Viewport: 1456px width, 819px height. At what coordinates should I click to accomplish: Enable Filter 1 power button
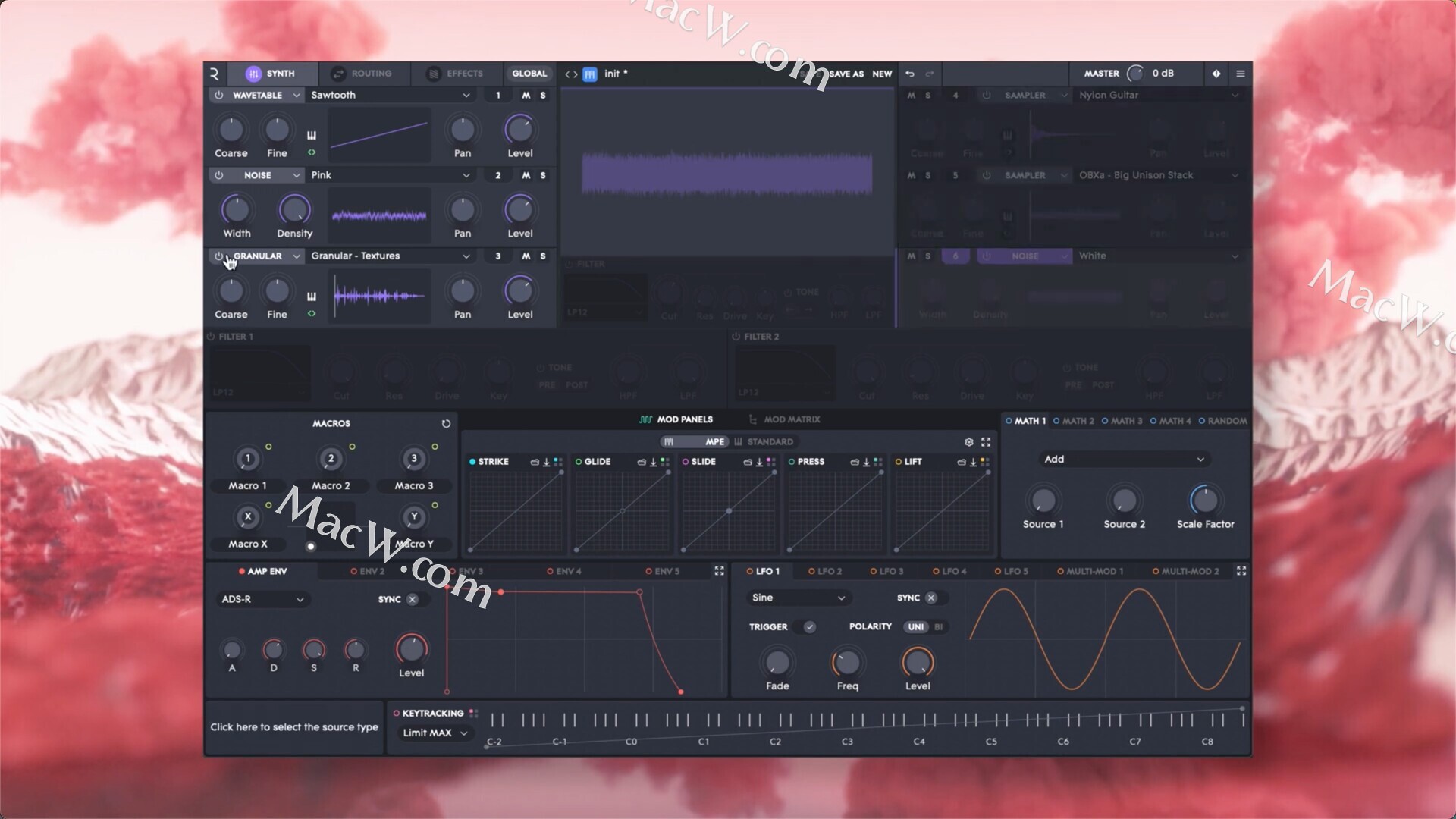[211, 337]
